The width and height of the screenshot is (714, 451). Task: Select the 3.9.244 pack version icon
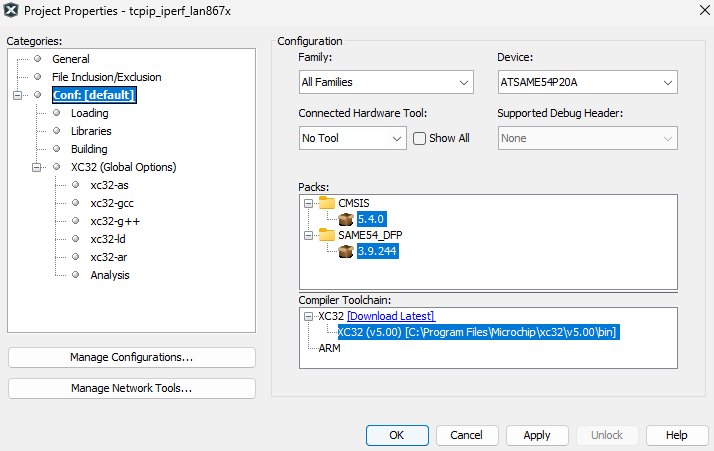click(346, 251)
